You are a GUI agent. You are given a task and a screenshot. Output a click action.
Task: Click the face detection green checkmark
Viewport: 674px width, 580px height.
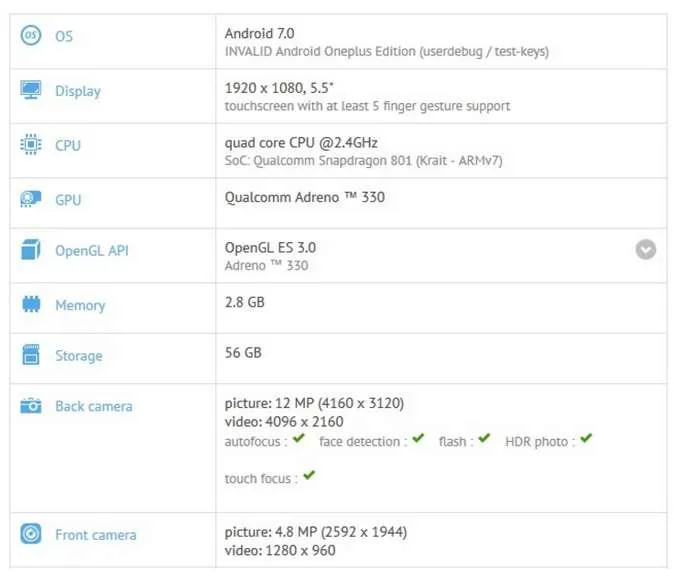tap(418, 439)
